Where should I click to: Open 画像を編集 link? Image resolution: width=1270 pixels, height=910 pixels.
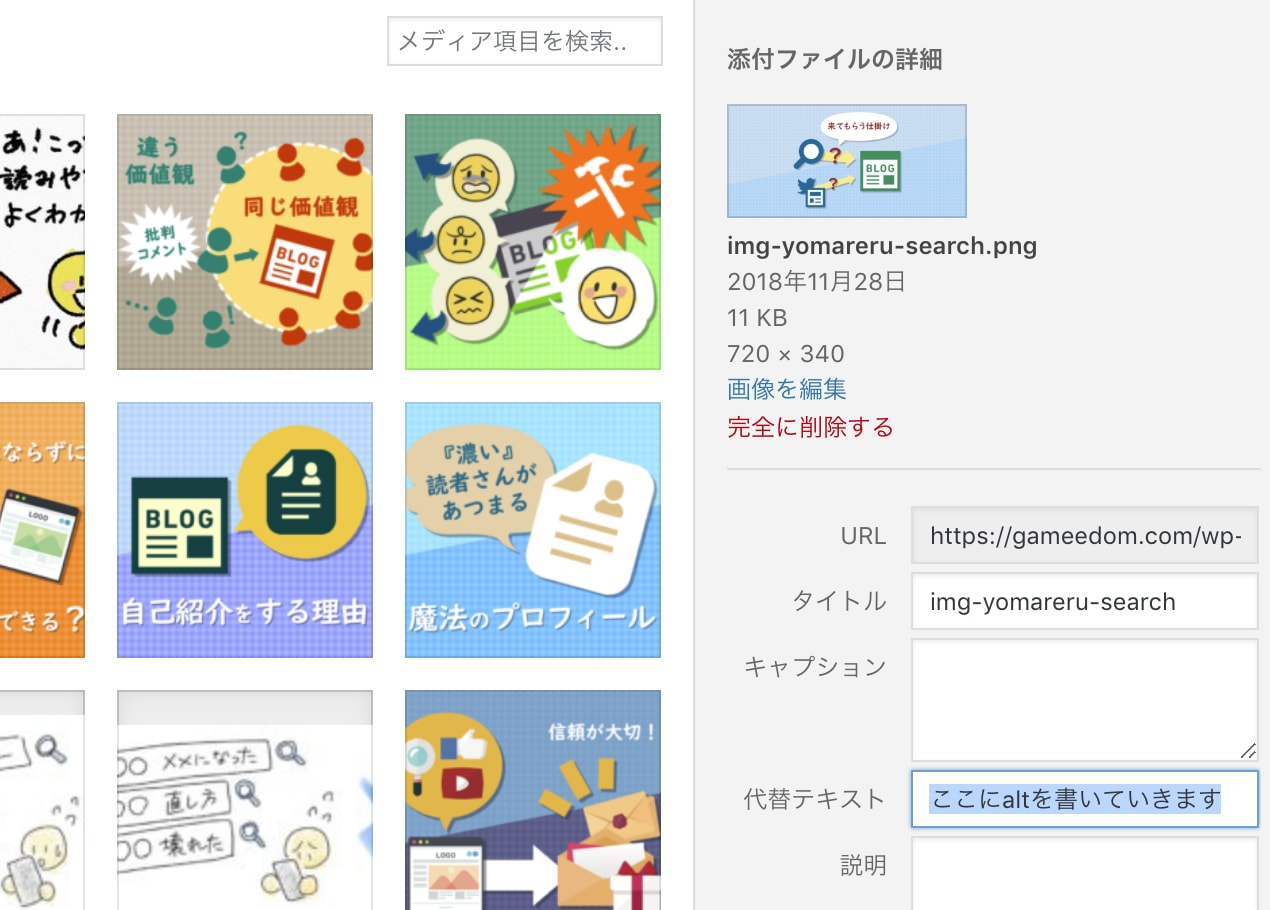point(787,389)
